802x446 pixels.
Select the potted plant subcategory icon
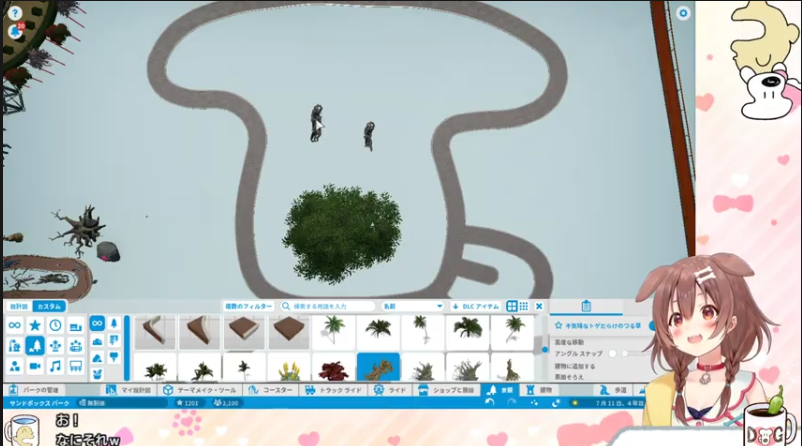97,374
